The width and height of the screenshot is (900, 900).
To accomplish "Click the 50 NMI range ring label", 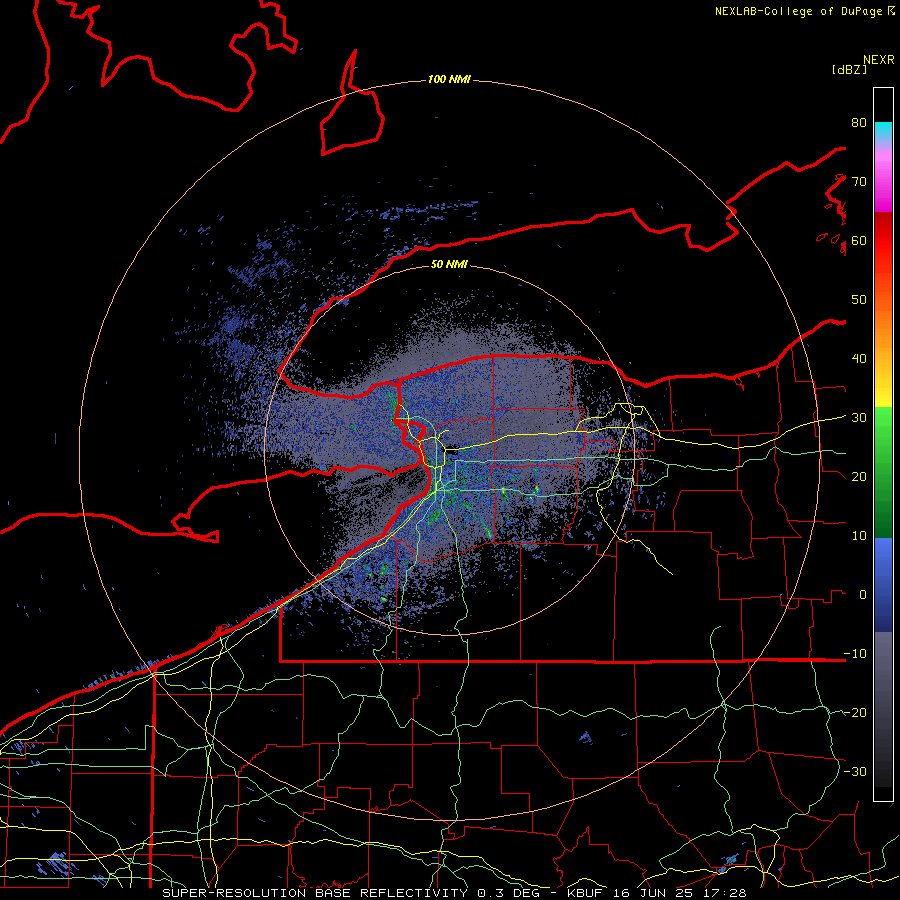I will tap(449, 264).
